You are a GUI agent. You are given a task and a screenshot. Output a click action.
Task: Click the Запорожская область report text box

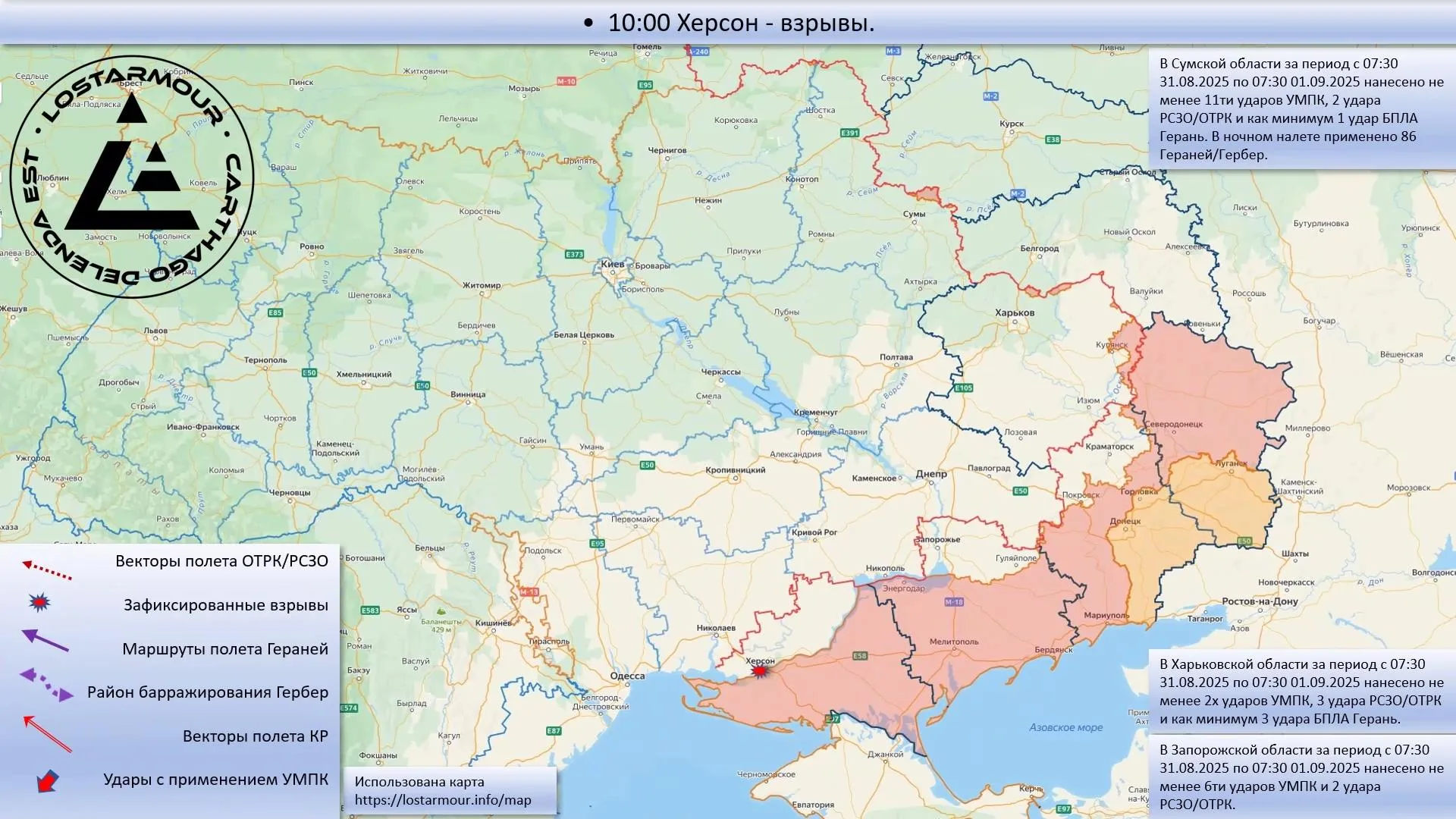(x=1301, y=777)
